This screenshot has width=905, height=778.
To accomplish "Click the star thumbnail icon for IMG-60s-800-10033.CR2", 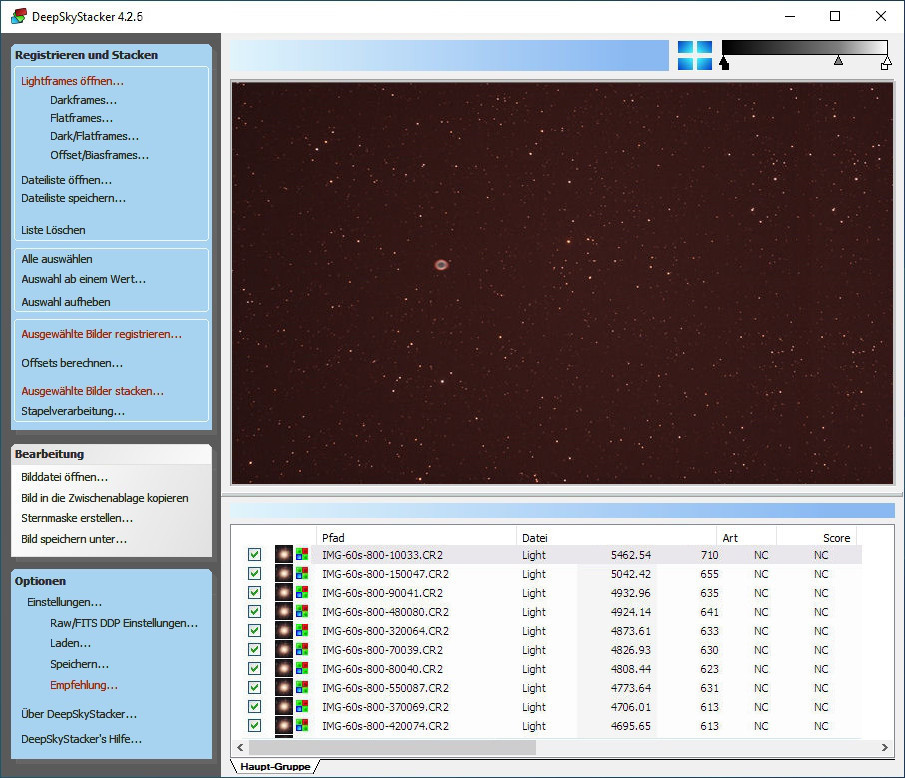I will [x=283, y=555].
